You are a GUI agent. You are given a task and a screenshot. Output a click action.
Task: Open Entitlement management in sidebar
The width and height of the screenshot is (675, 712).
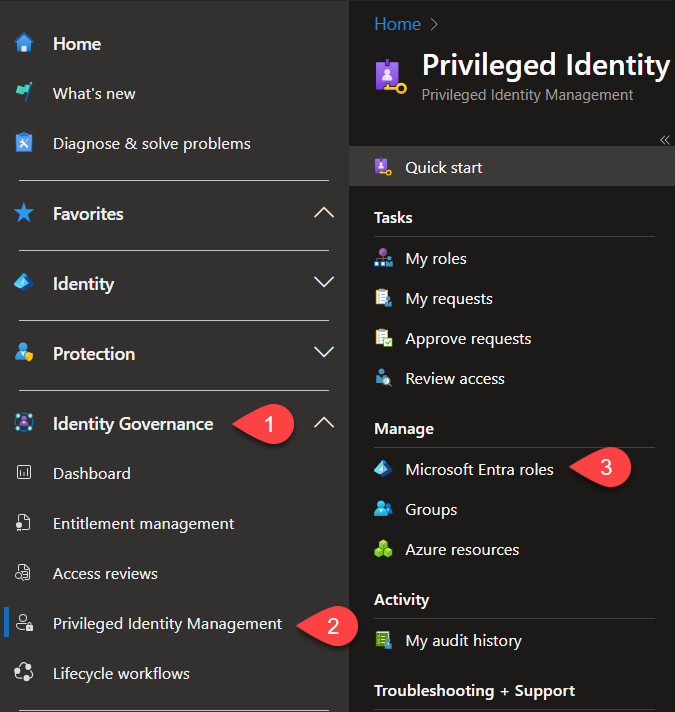click(143, 524)
